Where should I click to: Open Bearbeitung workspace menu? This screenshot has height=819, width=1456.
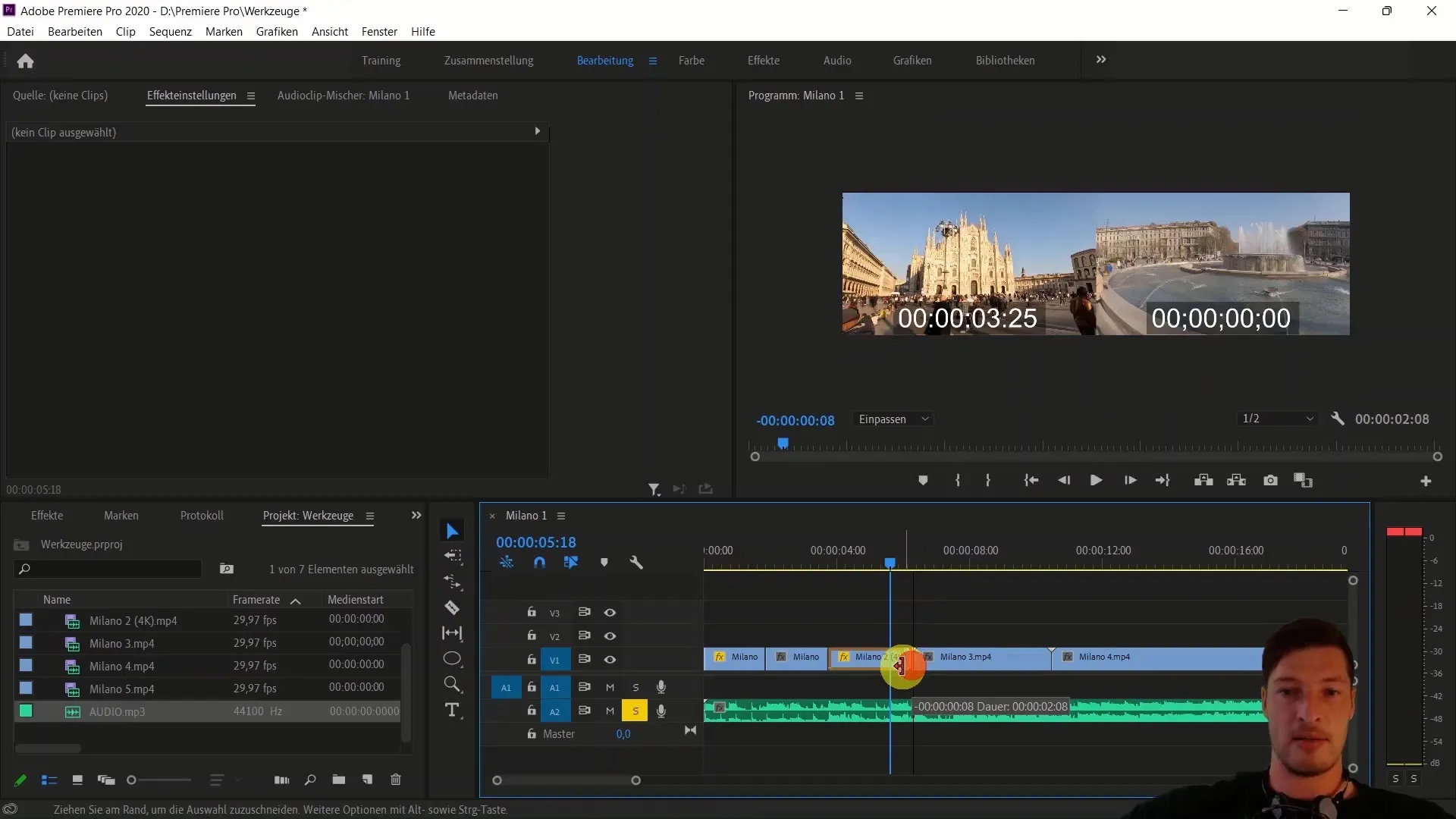coord(653,61)
